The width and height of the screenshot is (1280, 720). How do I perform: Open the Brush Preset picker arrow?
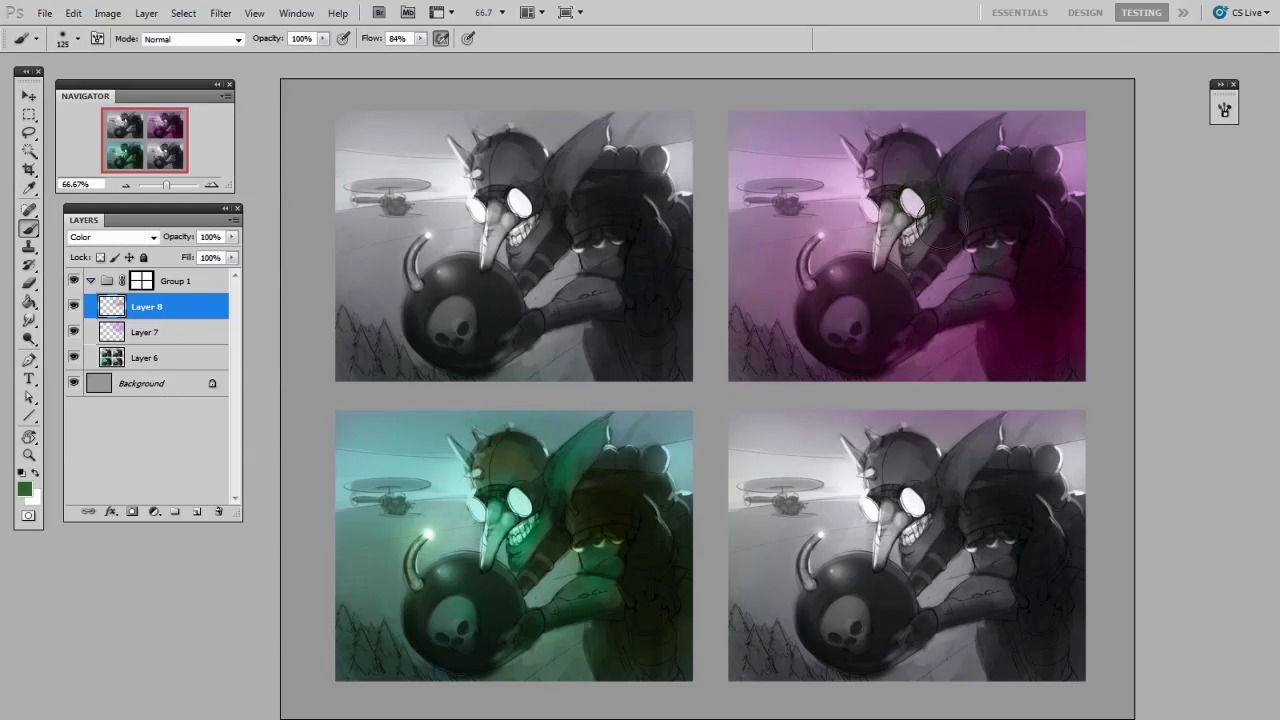pos(78,38)
